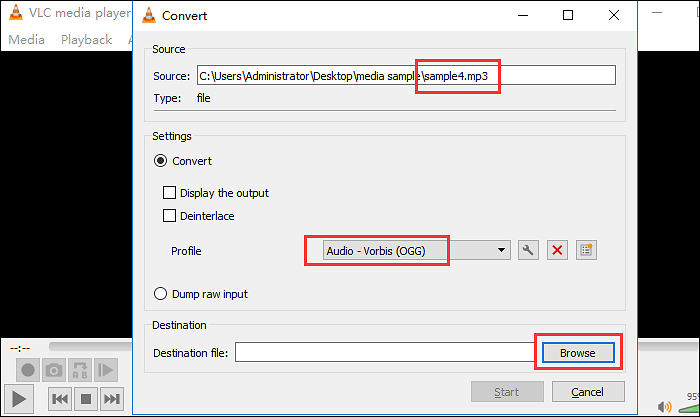Screen dimensions: 700x417
Task: Click the record button
Action: pos(28,370)
